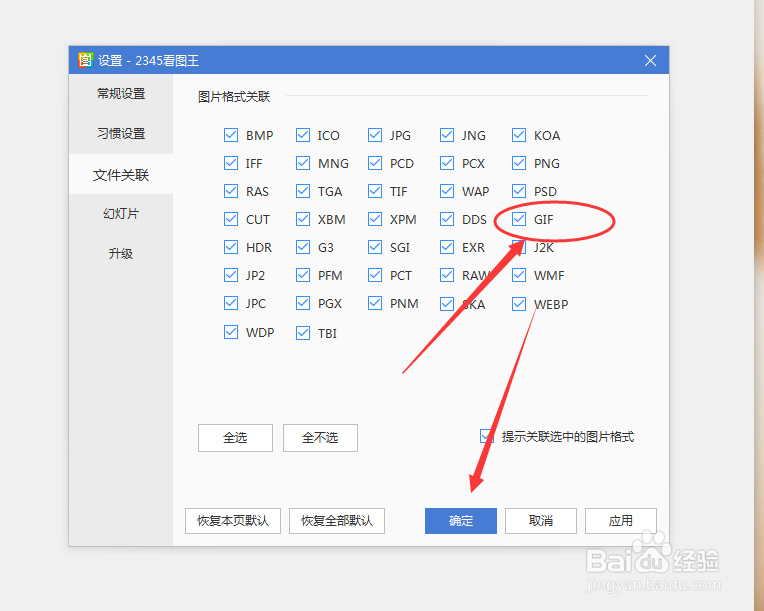The image size is (764, 611).
Task: Uncheck the WMF format checkbox
Action: [519, 275]
